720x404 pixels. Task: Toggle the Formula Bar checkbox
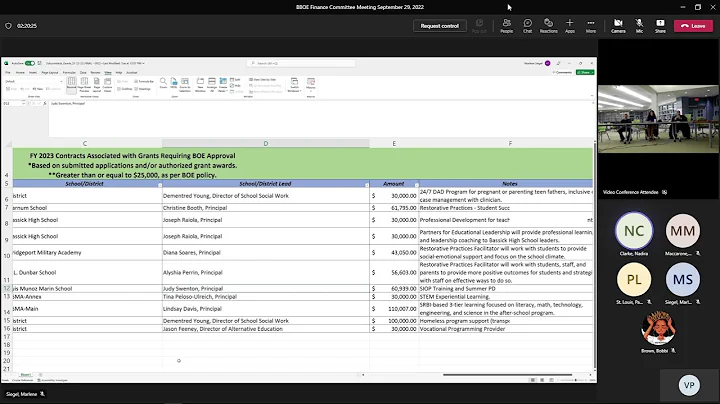click(x=145, y=81)
